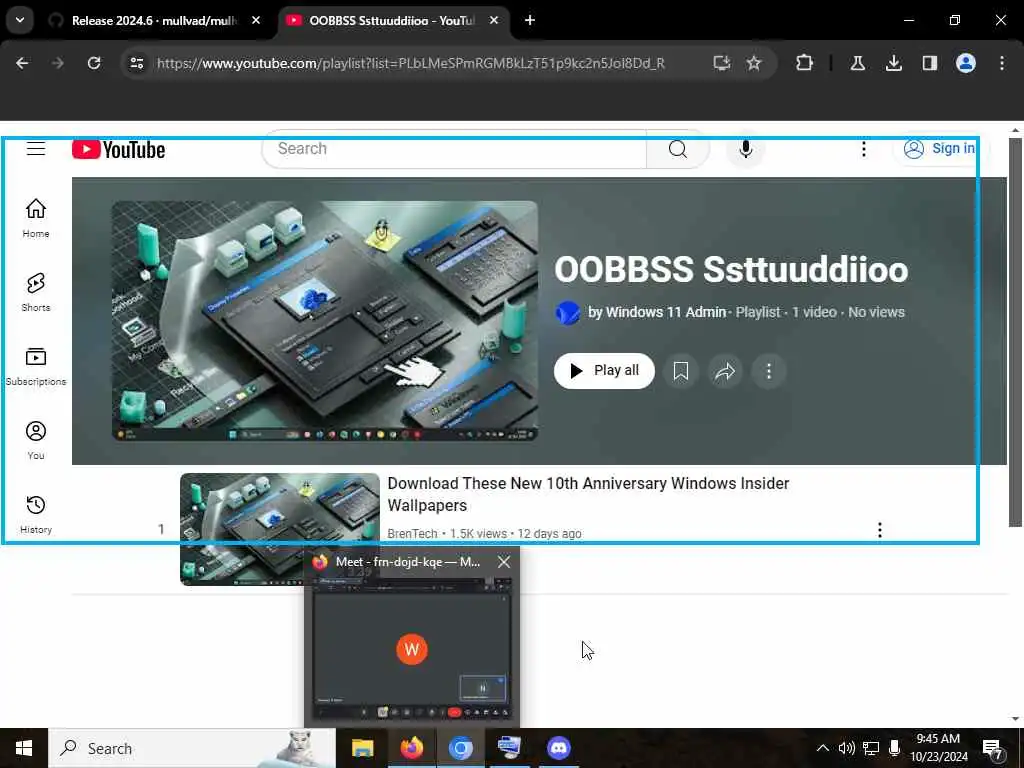
Task: Open the BrenTech channel link
Action: click(x=412, y=534)
